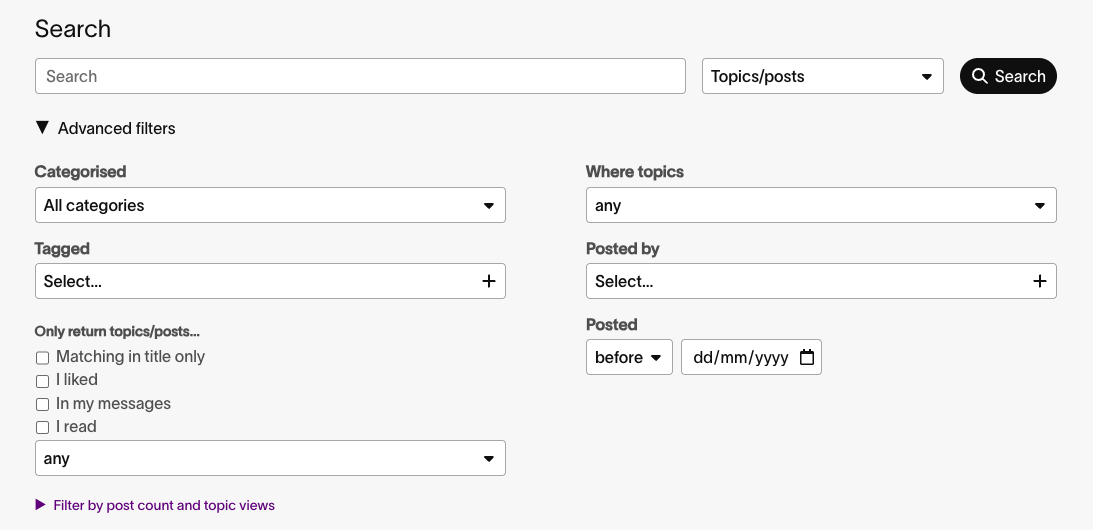Image resolution: width=1093 pixels, height=530 pixels.
Task: Click the plus icon in Posted by field
Action: [1039, 281]
